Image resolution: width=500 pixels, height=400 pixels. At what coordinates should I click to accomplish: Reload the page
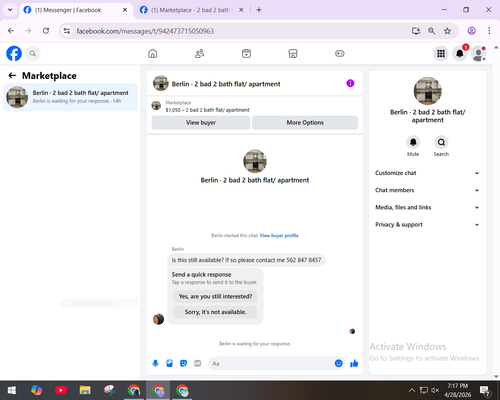[x=46, y=31]
